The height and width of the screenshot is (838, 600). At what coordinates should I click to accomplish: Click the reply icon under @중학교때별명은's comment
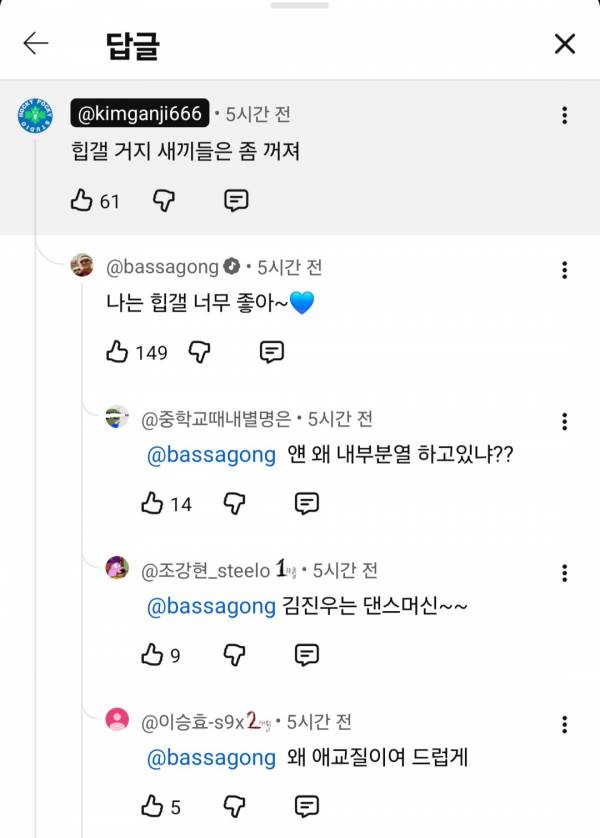[x=306, y=503]
